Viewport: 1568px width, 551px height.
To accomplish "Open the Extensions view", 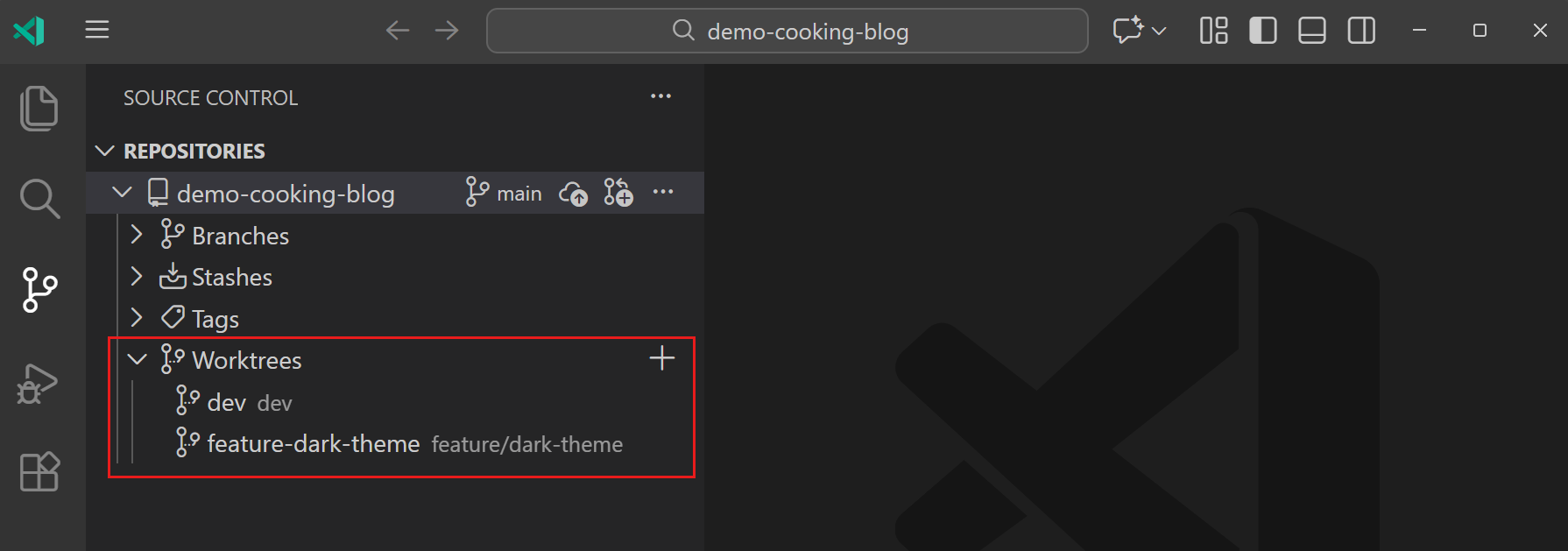I will (39, 471).
